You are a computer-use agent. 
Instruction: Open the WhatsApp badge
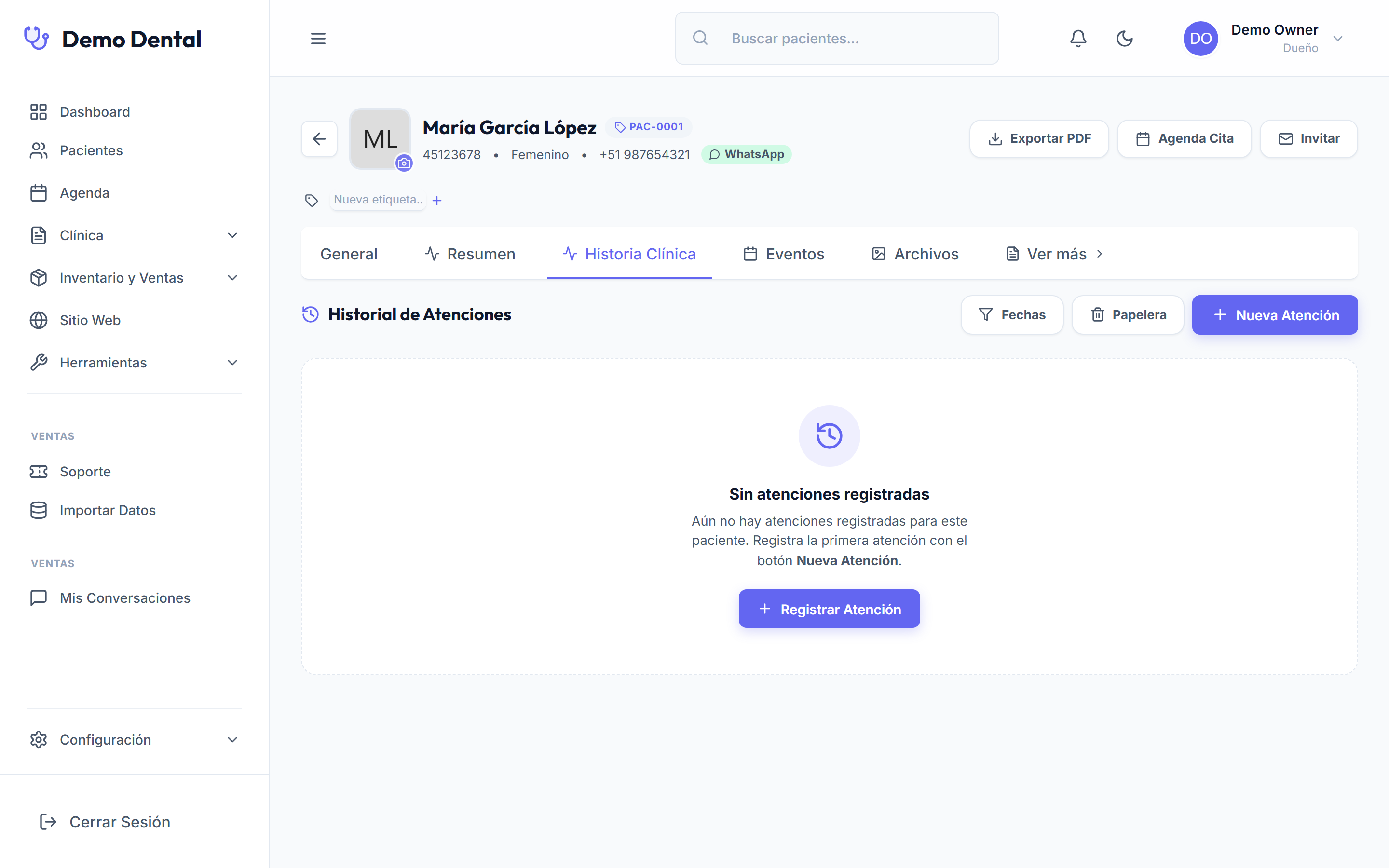point(746,154)
